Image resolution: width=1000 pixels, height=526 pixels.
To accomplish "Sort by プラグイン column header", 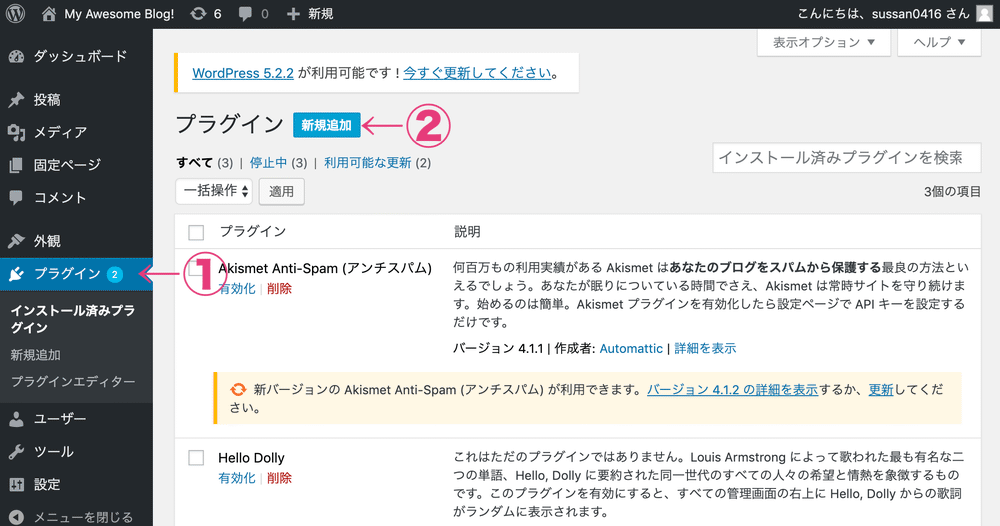I will [253, 231].
